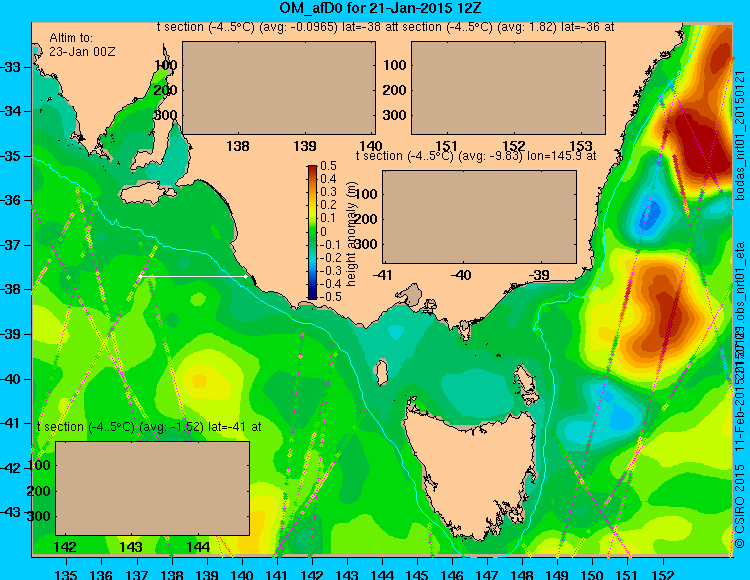Image resolution: width=750 pixels, height=580 pixels.
Task: Click the -41 tick label of the lon=145.9 inset
Action: (x=382, y=275)
